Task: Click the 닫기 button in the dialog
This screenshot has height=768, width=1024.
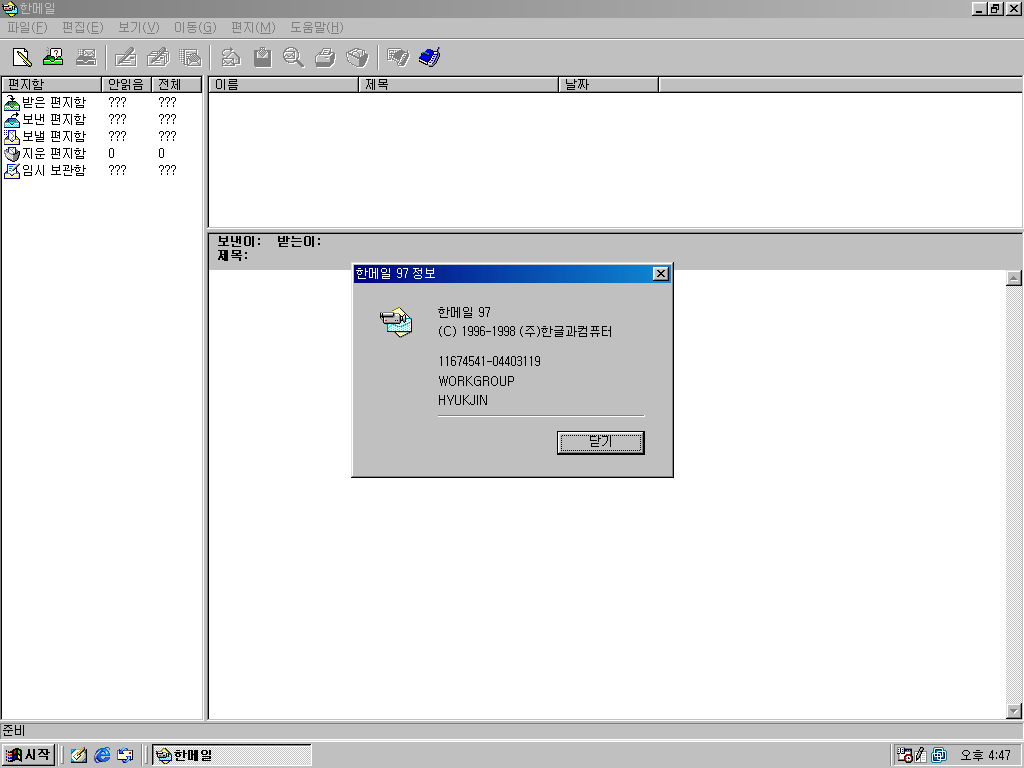Action: point(601,442)
